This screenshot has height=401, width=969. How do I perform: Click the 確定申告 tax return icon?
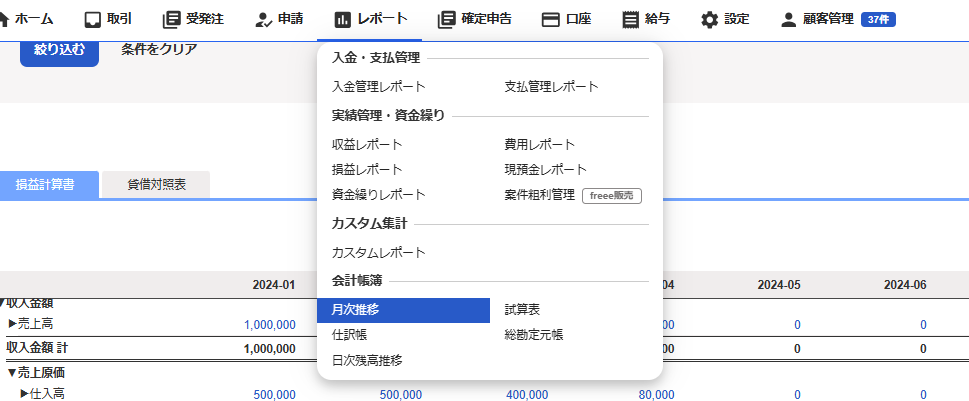tap(446, 19)
